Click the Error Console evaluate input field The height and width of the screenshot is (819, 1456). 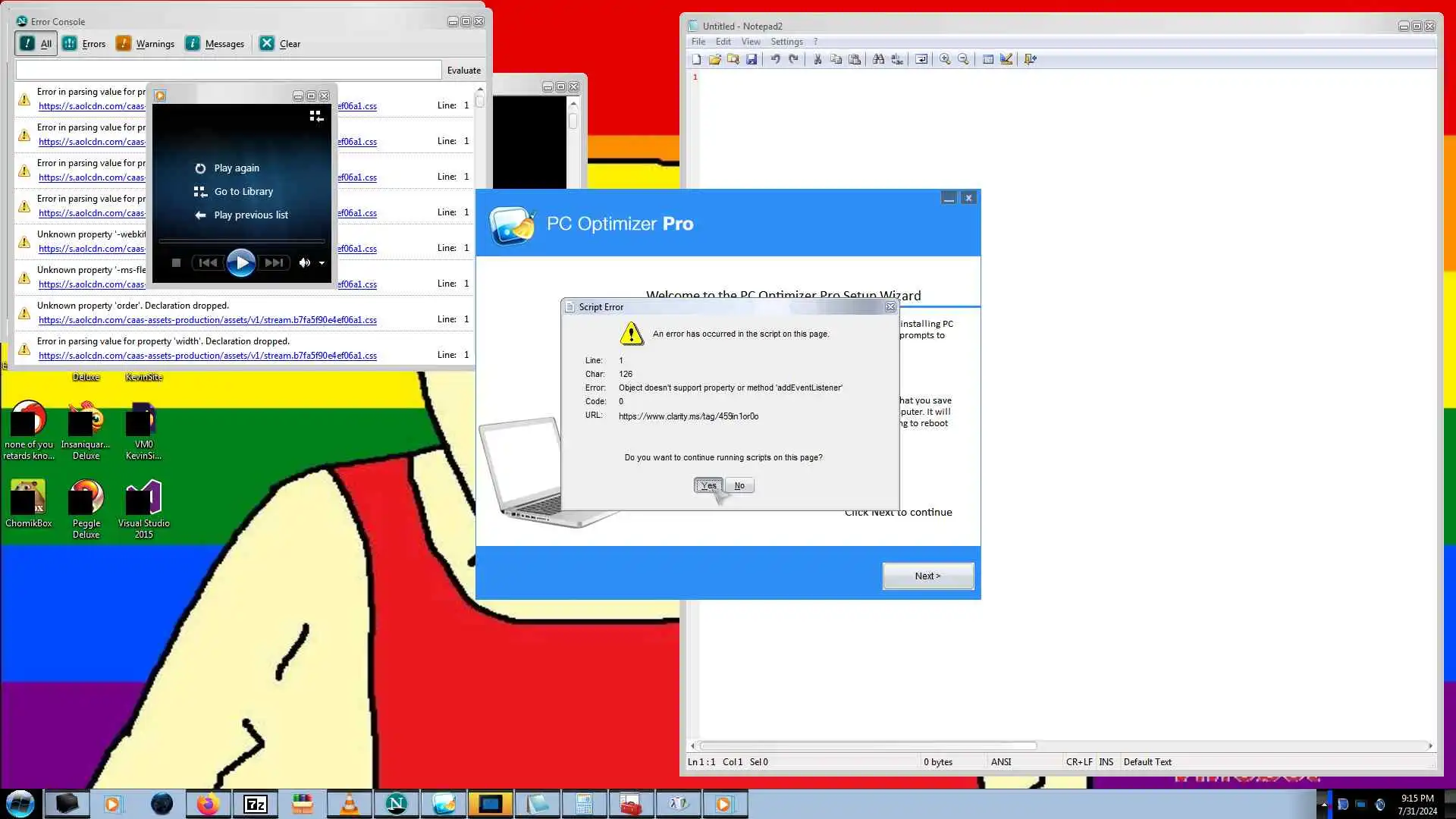click(x=228, y=70)
